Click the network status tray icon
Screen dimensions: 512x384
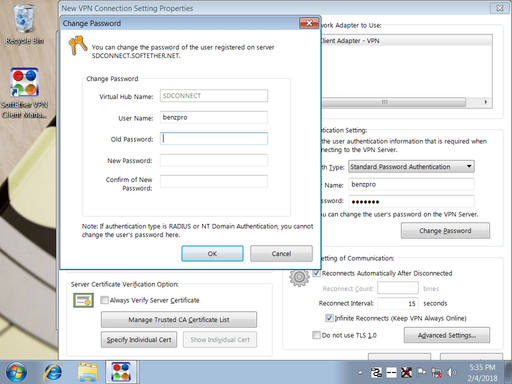coord(436,373)
